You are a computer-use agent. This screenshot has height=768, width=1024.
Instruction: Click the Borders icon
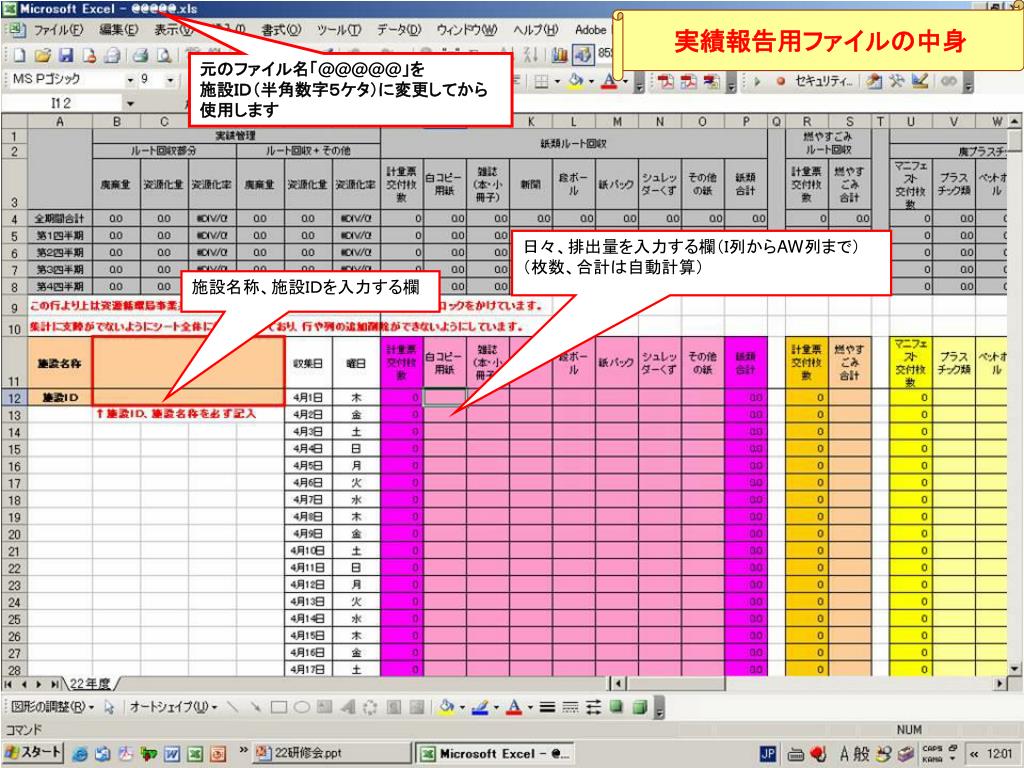click(541, 82)
